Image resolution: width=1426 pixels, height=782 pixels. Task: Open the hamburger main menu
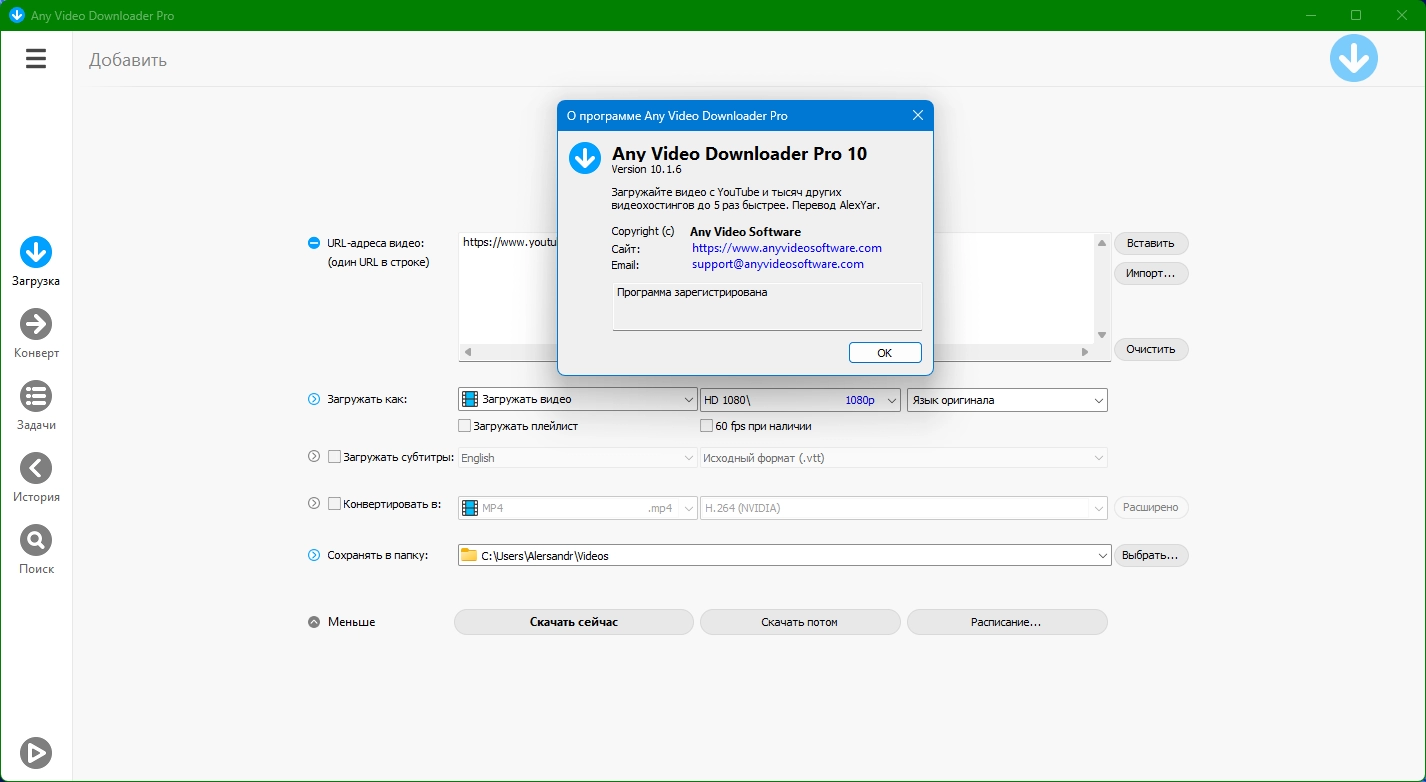click(x=36, y=59)
